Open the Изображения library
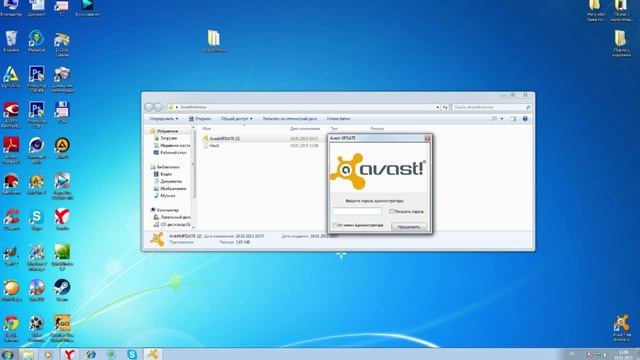 tap(170, 189)
